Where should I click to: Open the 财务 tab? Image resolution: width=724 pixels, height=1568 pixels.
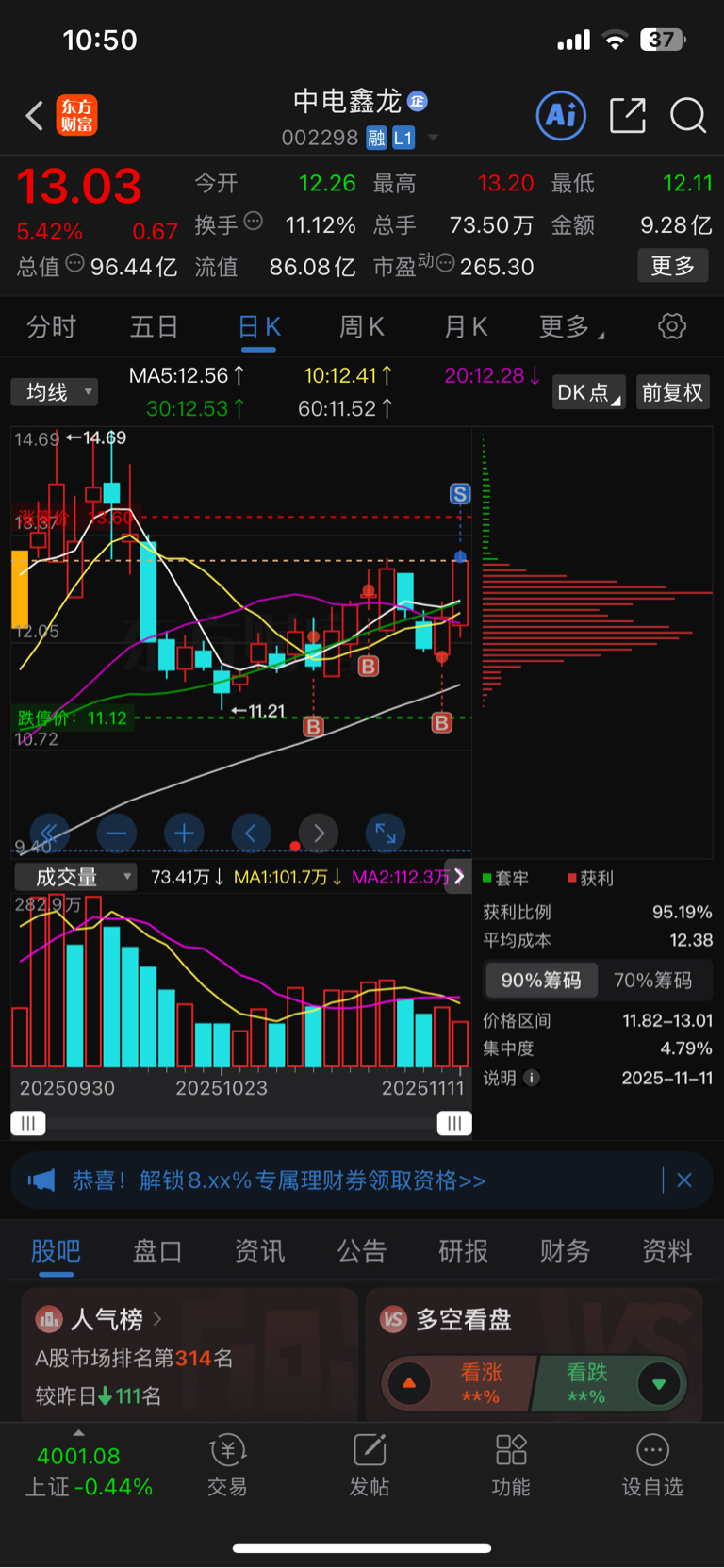pos(566,1250)
